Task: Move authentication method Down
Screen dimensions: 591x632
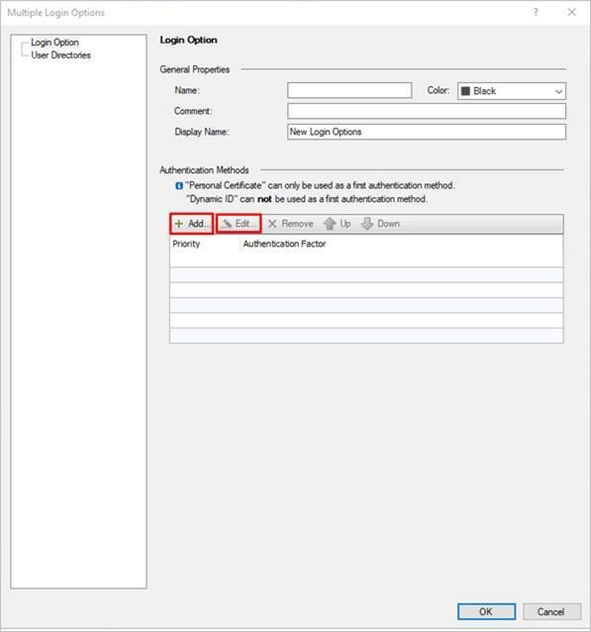Action: click(381, 224)
